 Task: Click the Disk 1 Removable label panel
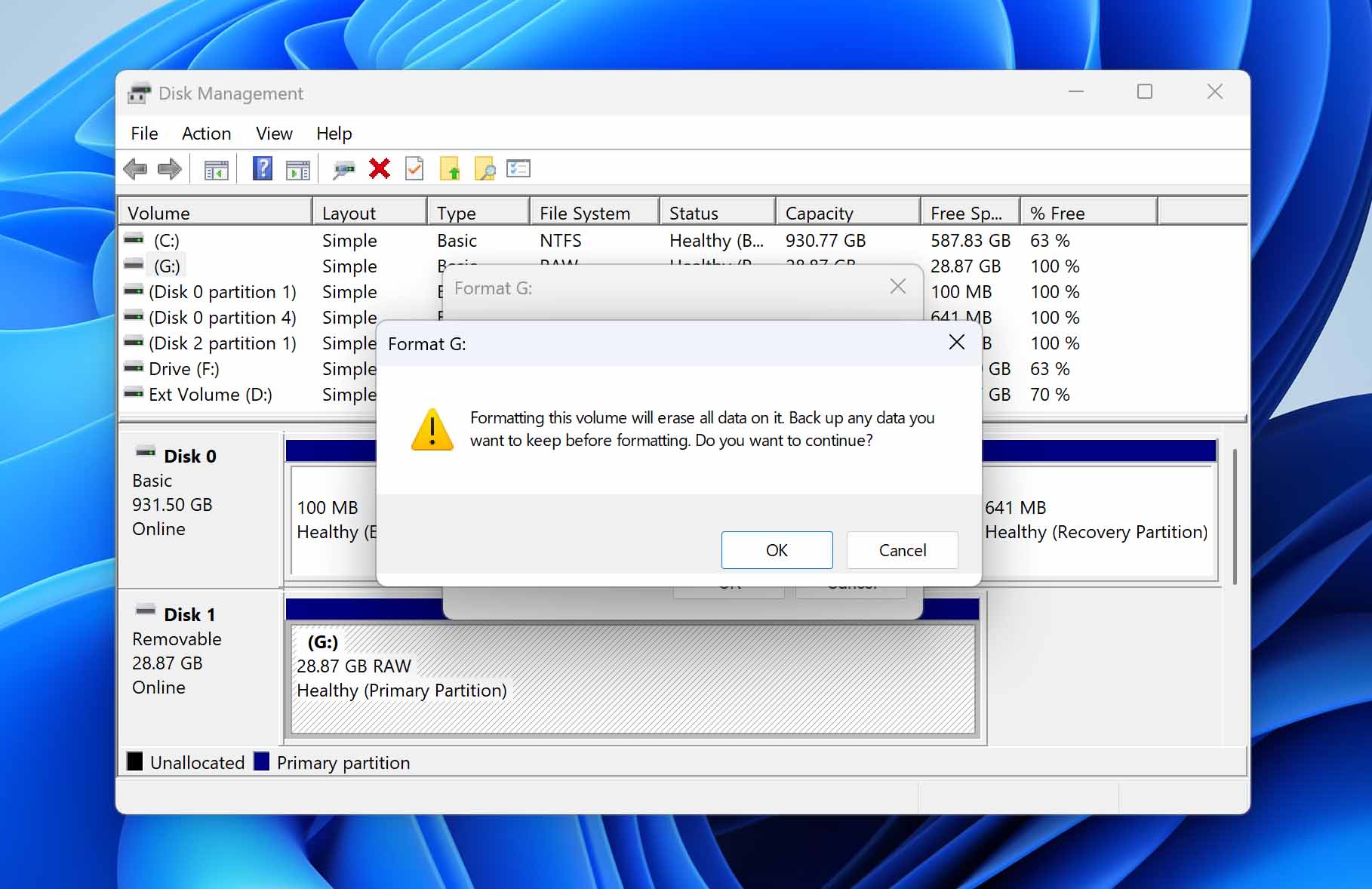pos(200,668)
